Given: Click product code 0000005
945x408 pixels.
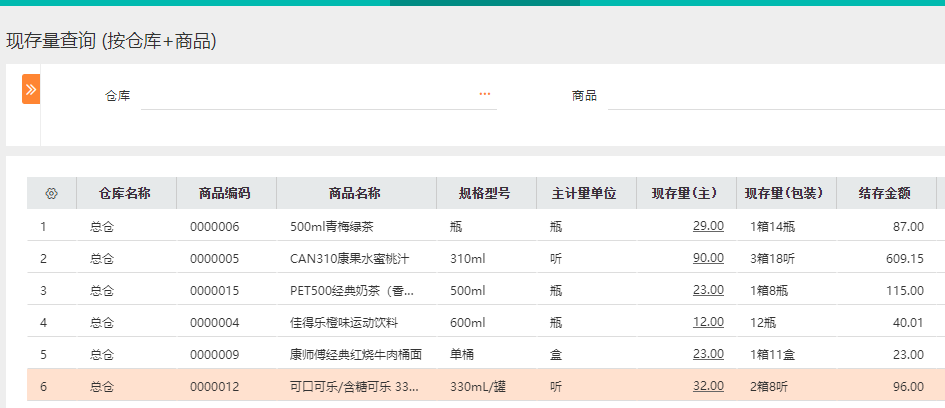Looking at the screenshot, I should (215, 259).
